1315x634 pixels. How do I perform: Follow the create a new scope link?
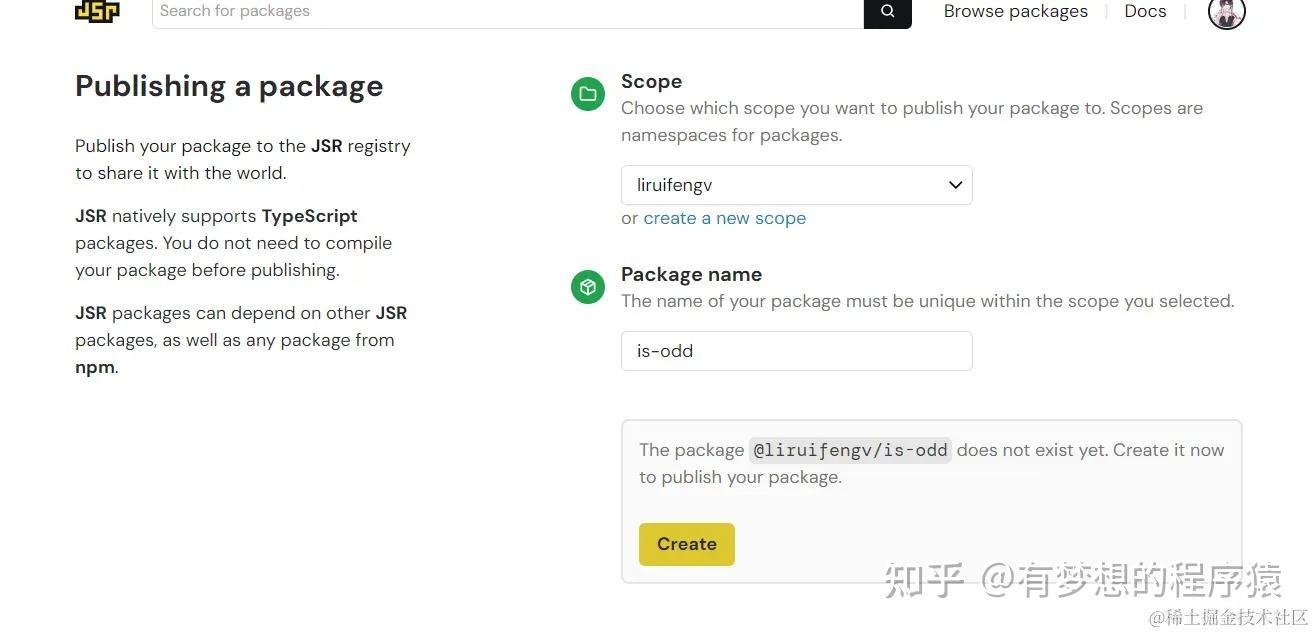click(x=724, y=218)
